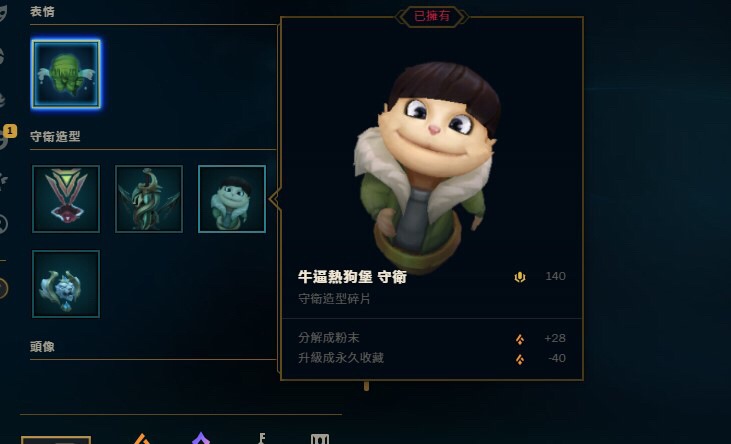The width and height of the screenshot is (731, 444).
Task: Click the 守衛造型 section header
Action: pyautogui.click(x=55, y=137)
